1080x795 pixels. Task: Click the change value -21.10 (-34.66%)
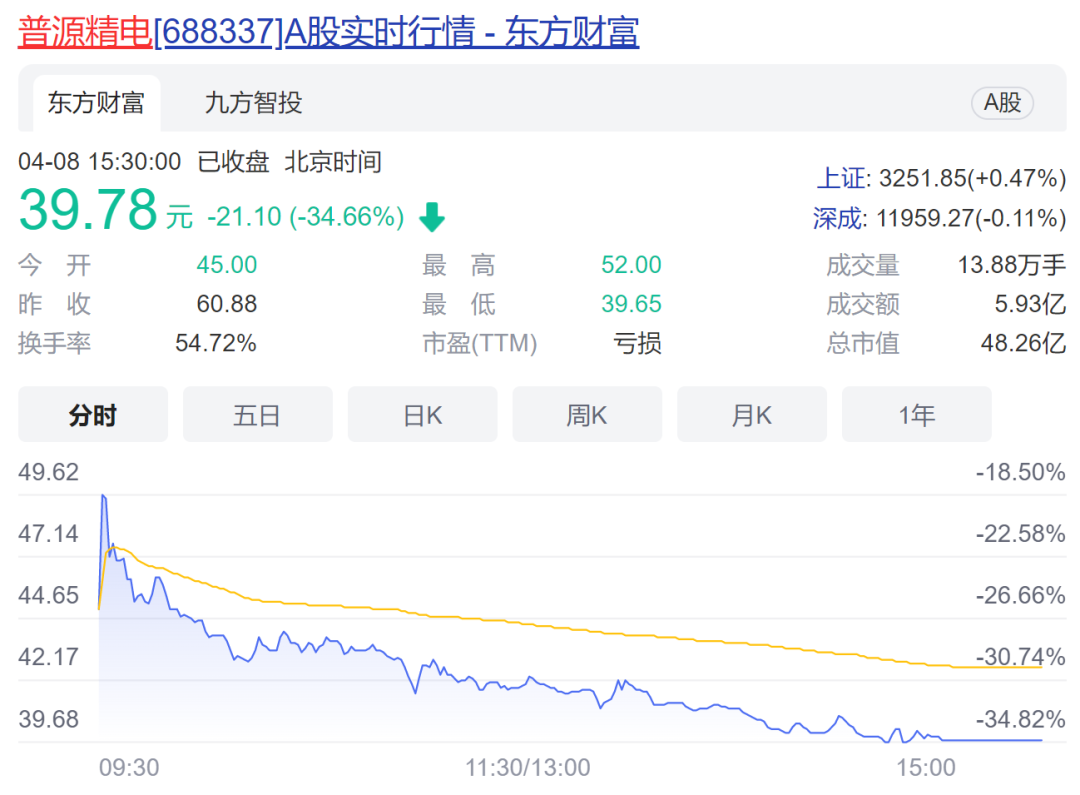306,217
